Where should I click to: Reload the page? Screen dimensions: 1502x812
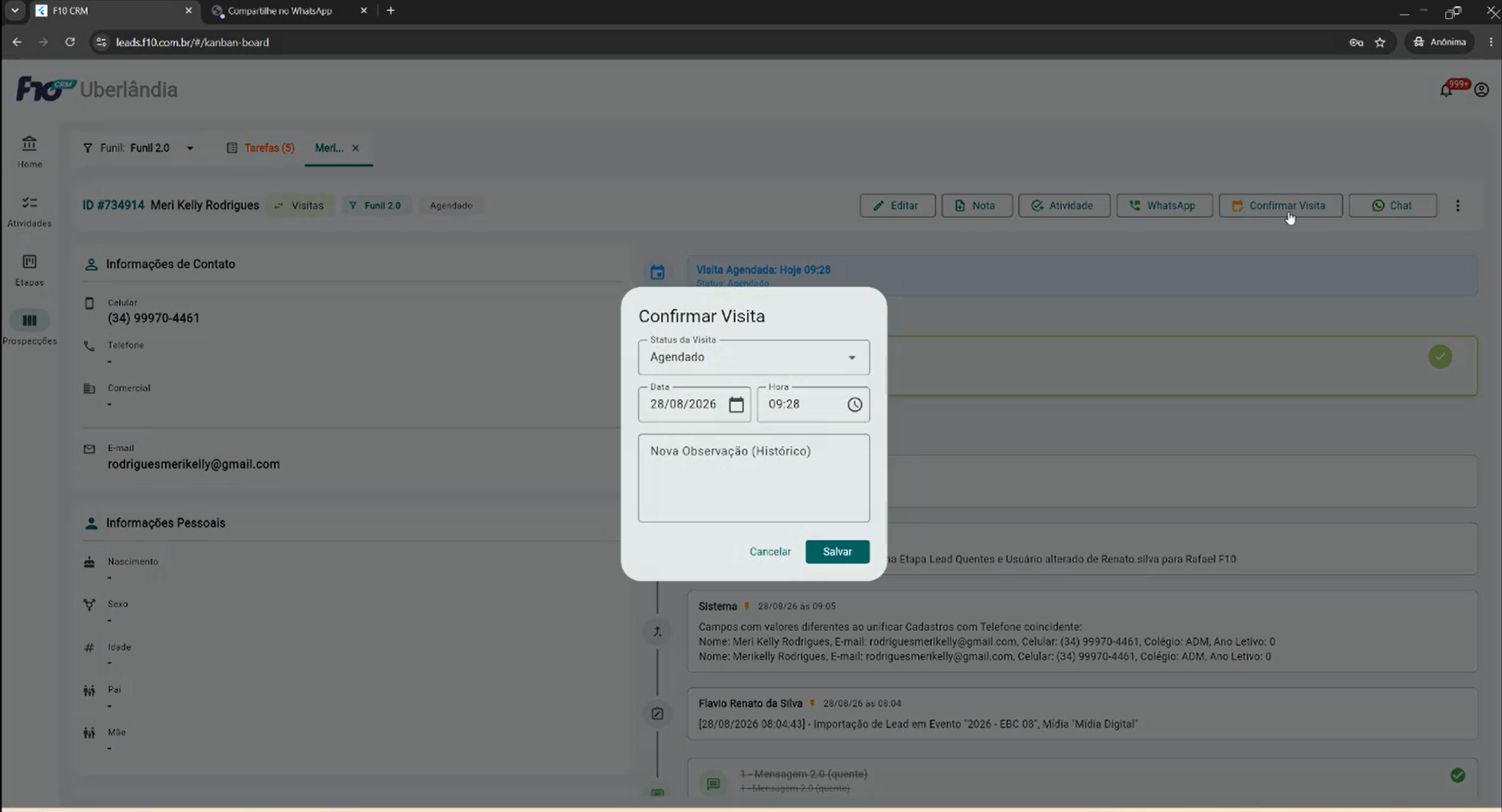click(x=70, y=42)
